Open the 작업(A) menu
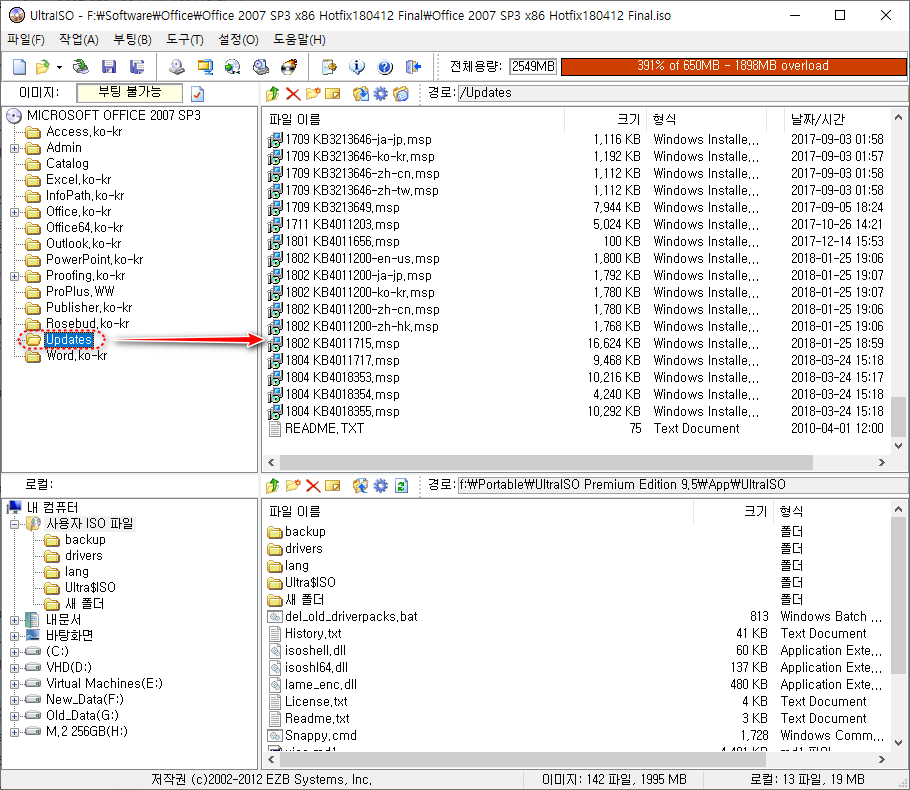This screenshot has height=790, width=910. [x=79, y=39]
